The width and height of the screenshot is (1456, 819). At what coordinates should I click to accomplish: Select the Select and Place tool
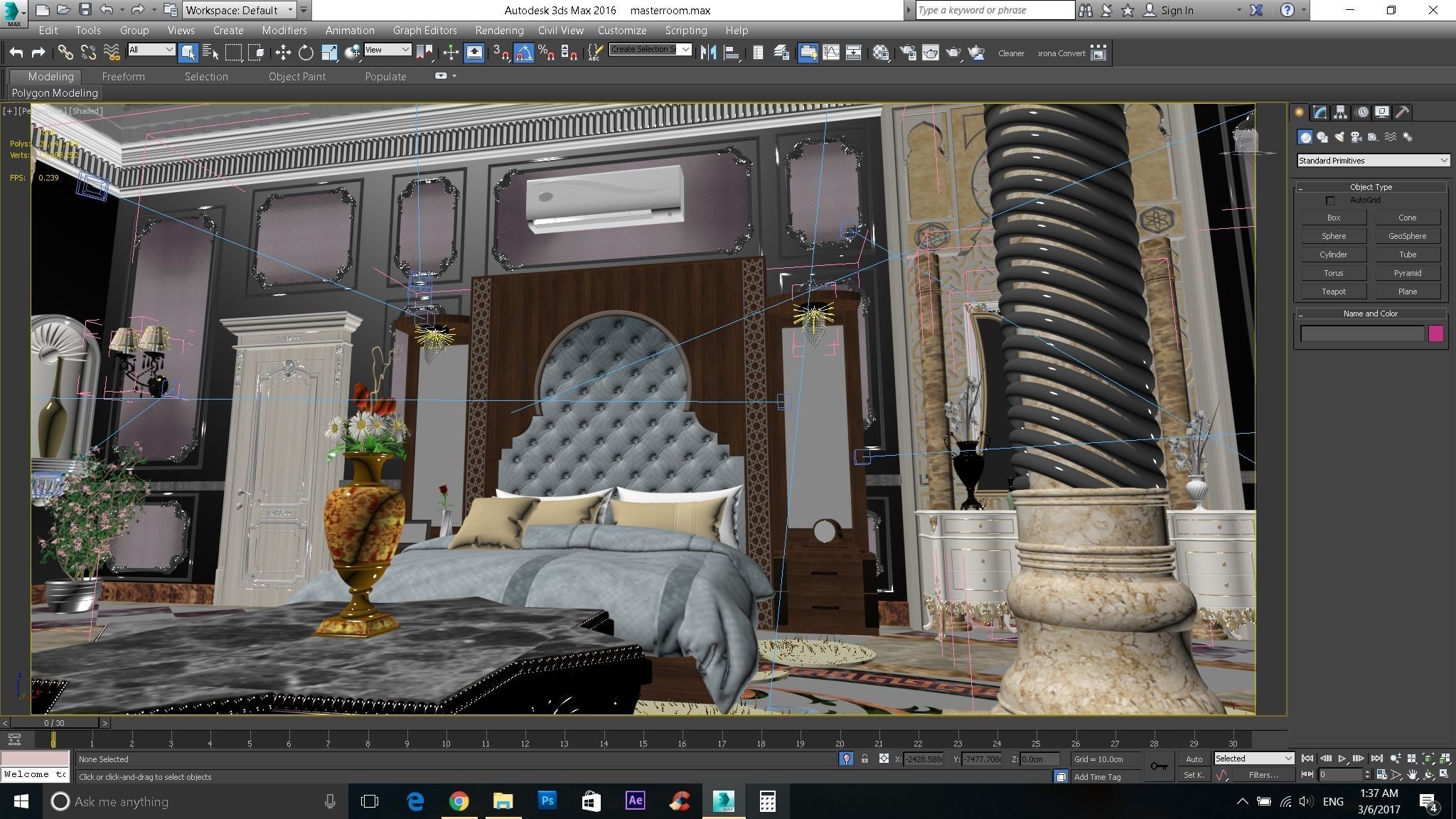click(x=352, y=53)
